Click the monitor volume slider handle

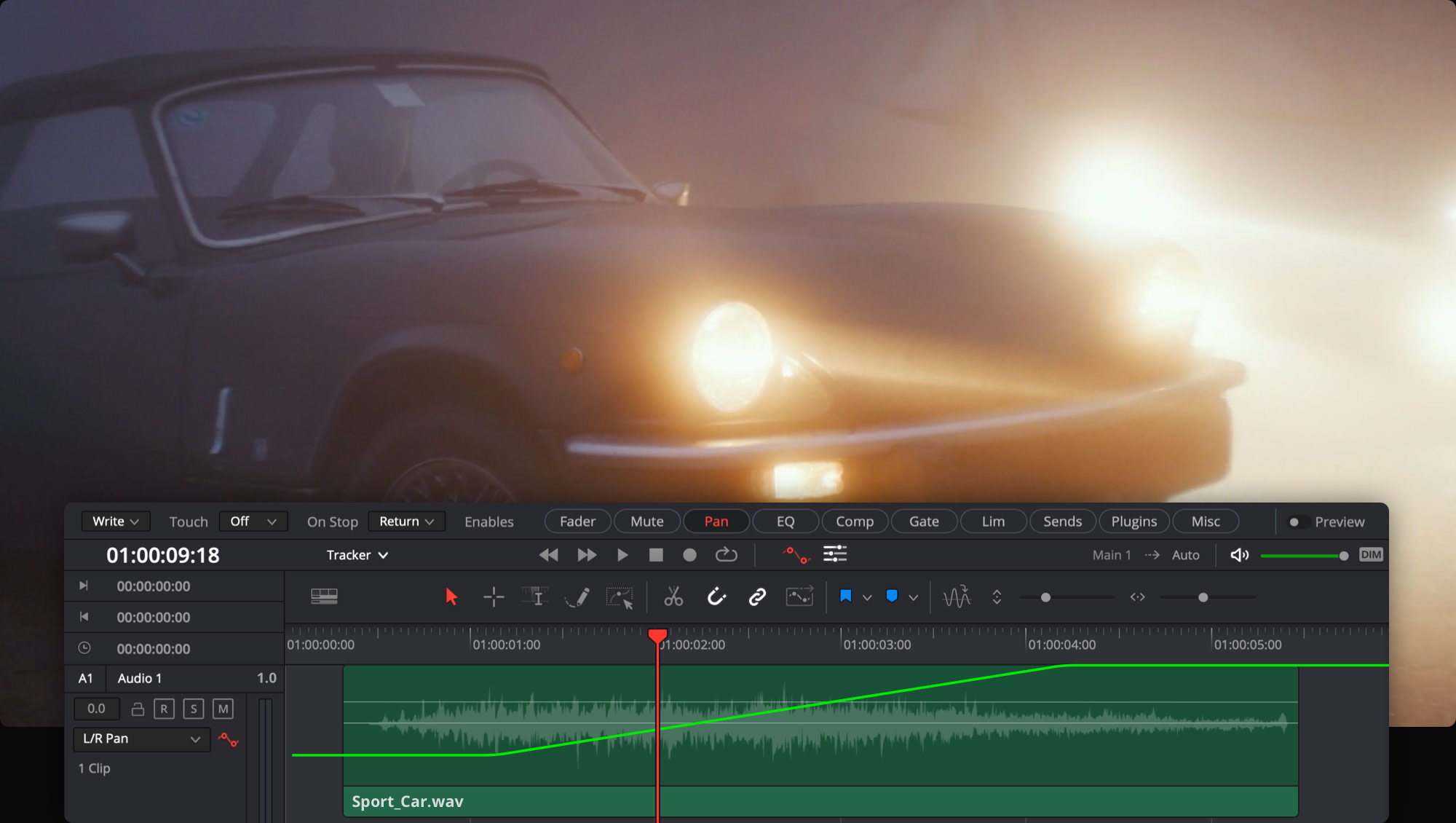click(x=1344, y=556)
